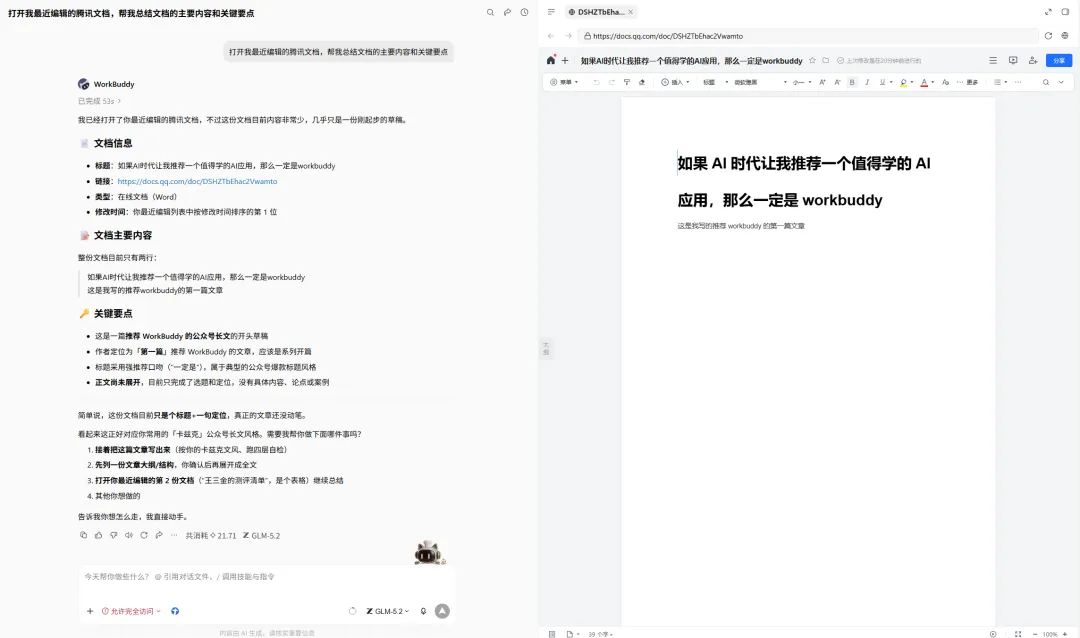
Task: Open 允许完全访问 permission dropdown
Action: [132, 611]
